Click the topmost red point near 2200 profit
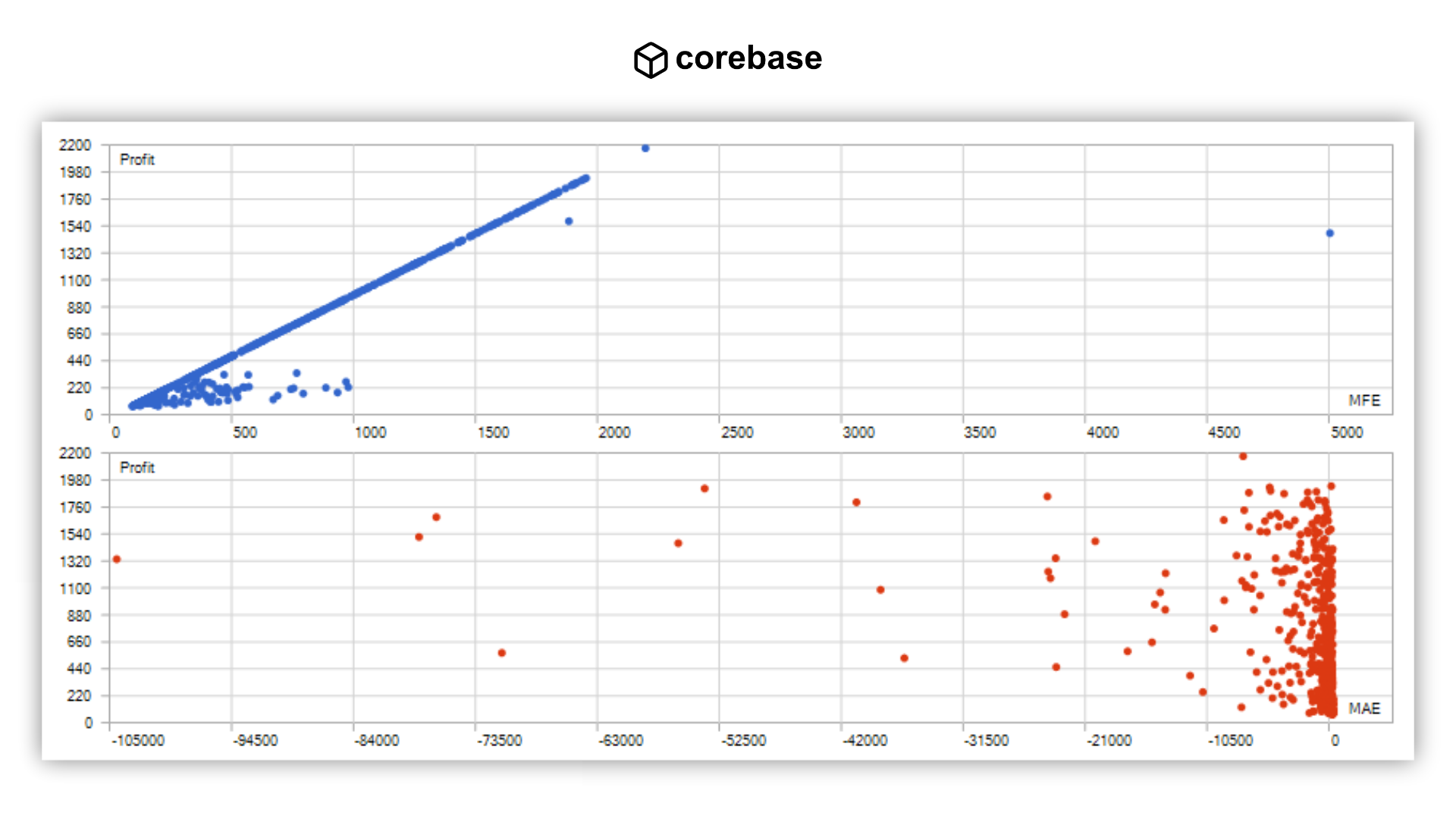This screenshot has width=1456, height=819. coord(1243,457)
